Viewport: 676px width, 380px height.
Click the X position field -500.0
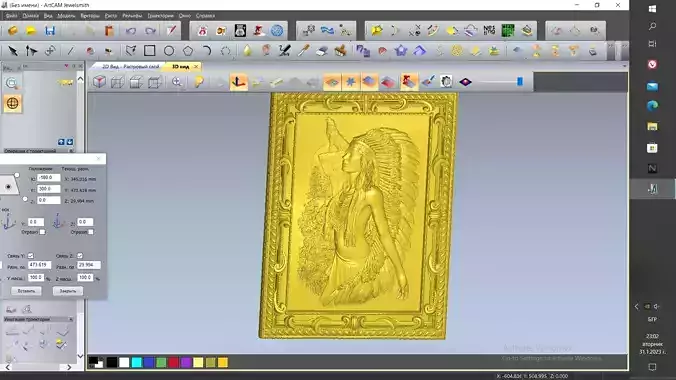(x=49, y=178)
